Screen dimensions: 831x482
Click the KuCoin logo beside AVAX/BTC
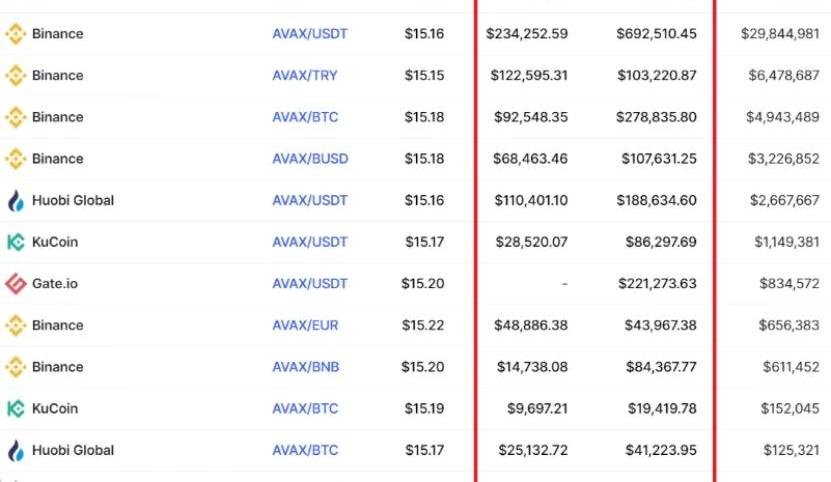tap(15, 409)
